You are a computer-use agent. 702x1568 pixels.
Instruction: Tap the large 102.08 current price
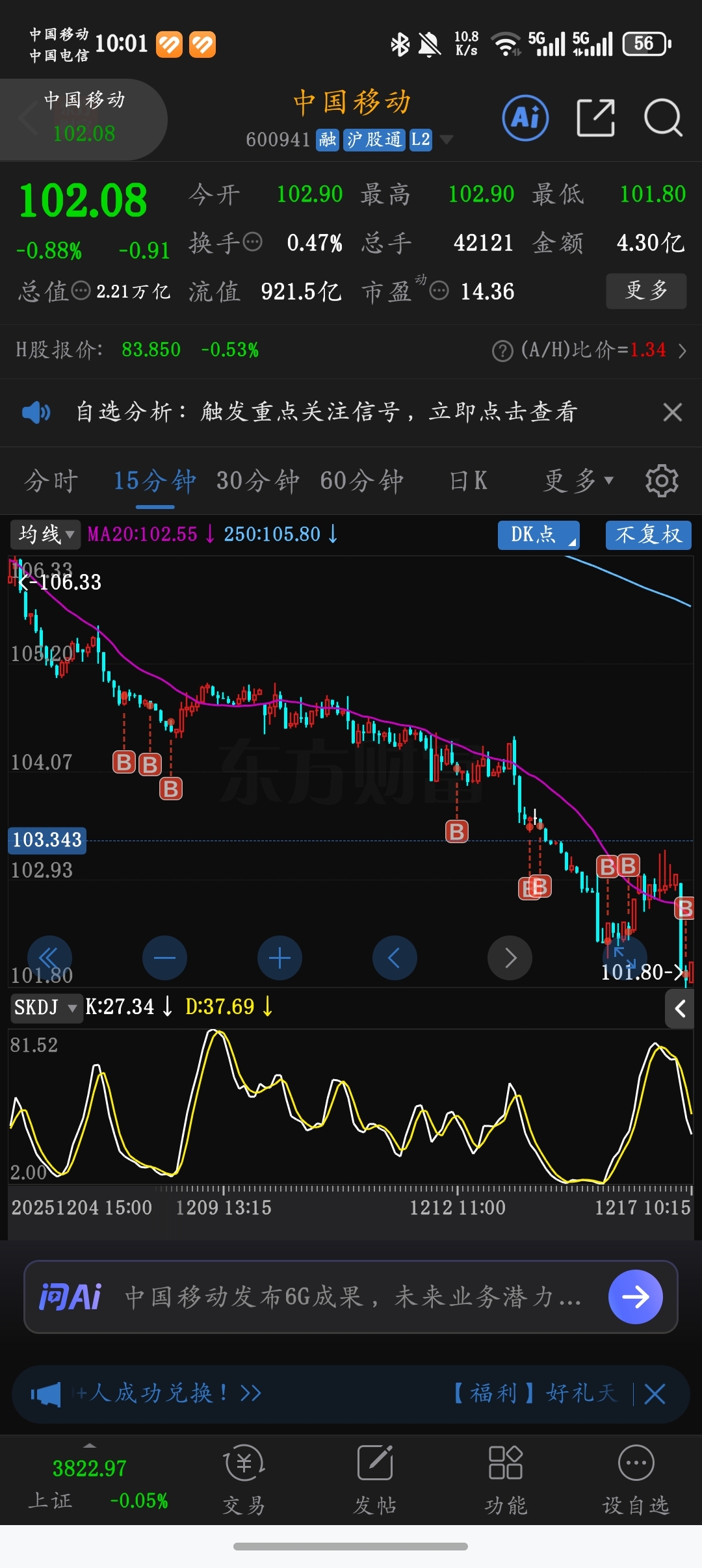tap(83, 200)
